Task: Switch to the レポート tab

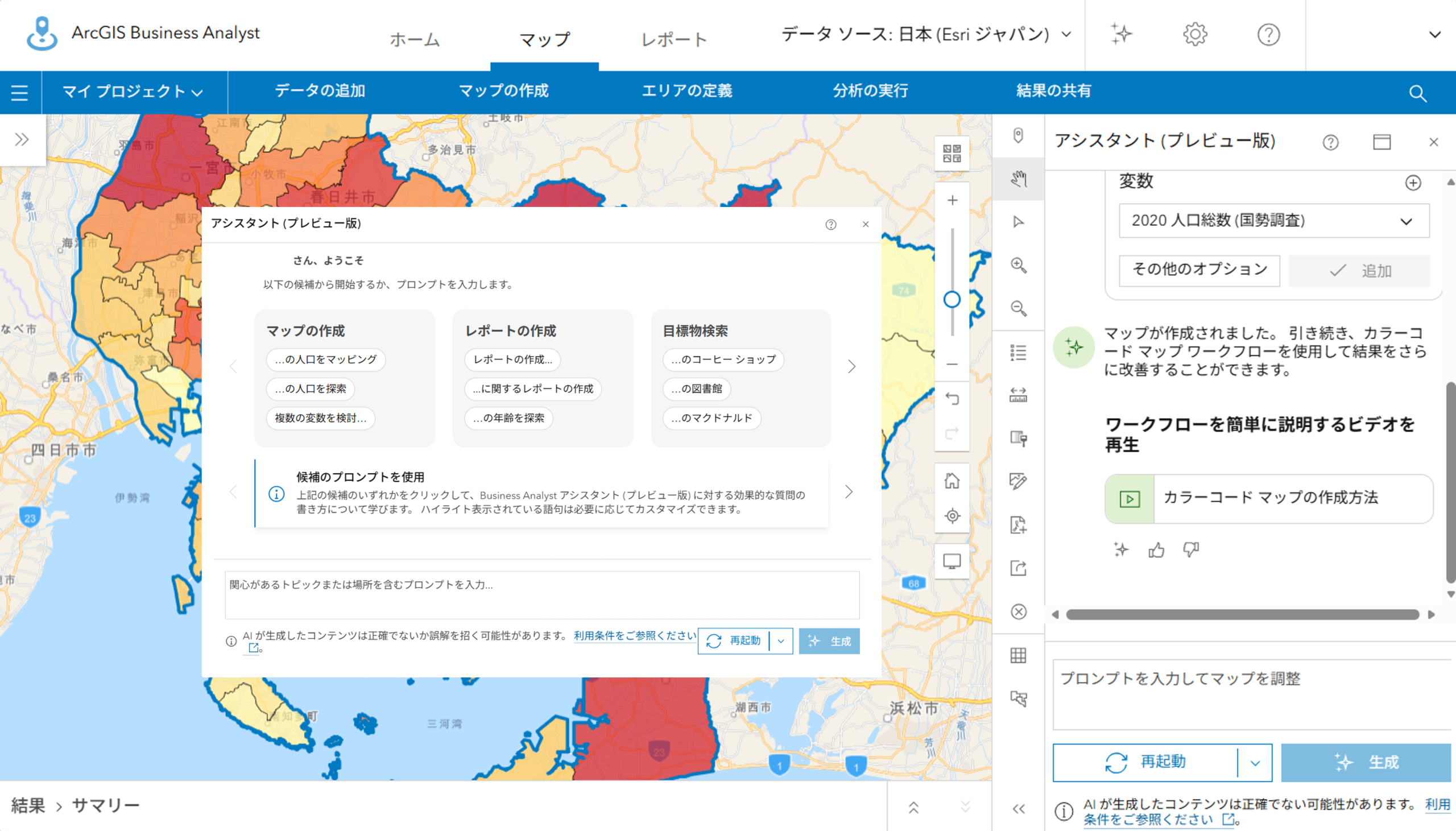Action: point(674,39)
